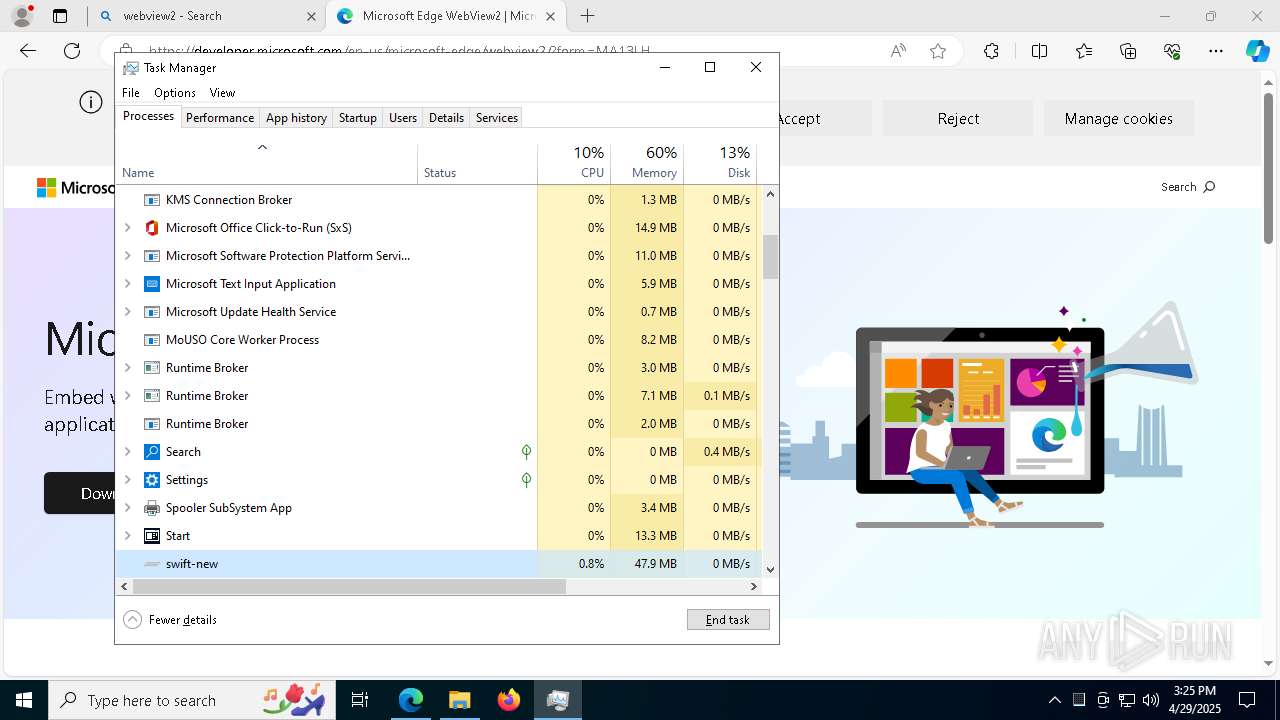Click Manage cookies button in Edge

pos(1119,118)
